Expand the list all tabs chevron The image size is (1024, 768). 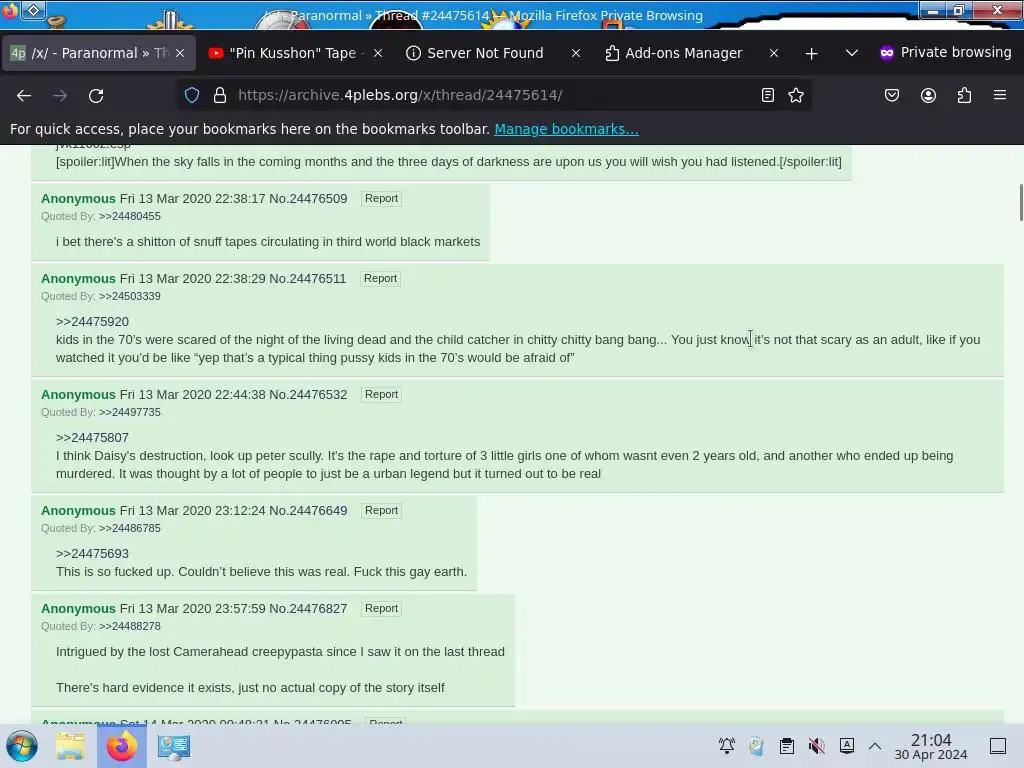[852, 53]
